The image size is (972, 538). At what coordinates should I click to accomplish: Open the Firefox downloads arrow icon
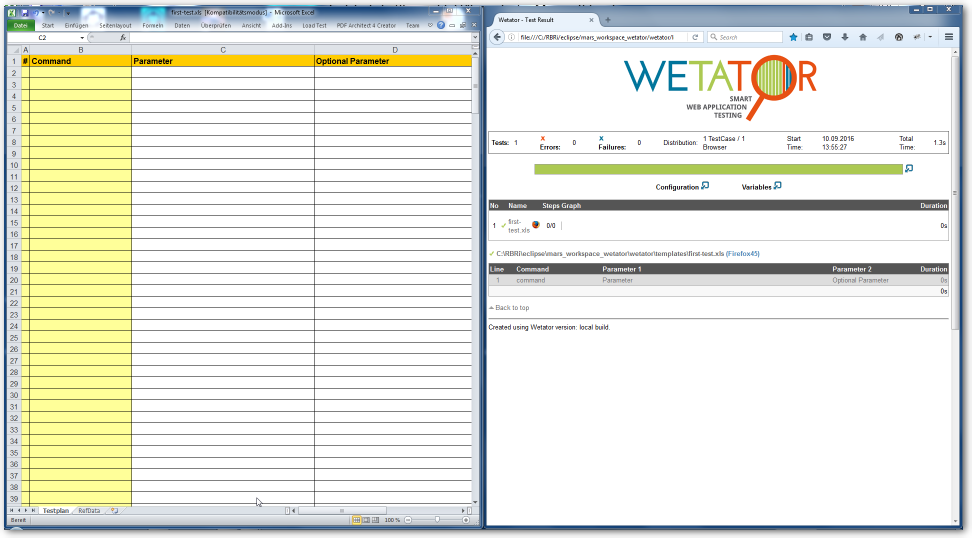pyautogui.click(x=845, y=37)
